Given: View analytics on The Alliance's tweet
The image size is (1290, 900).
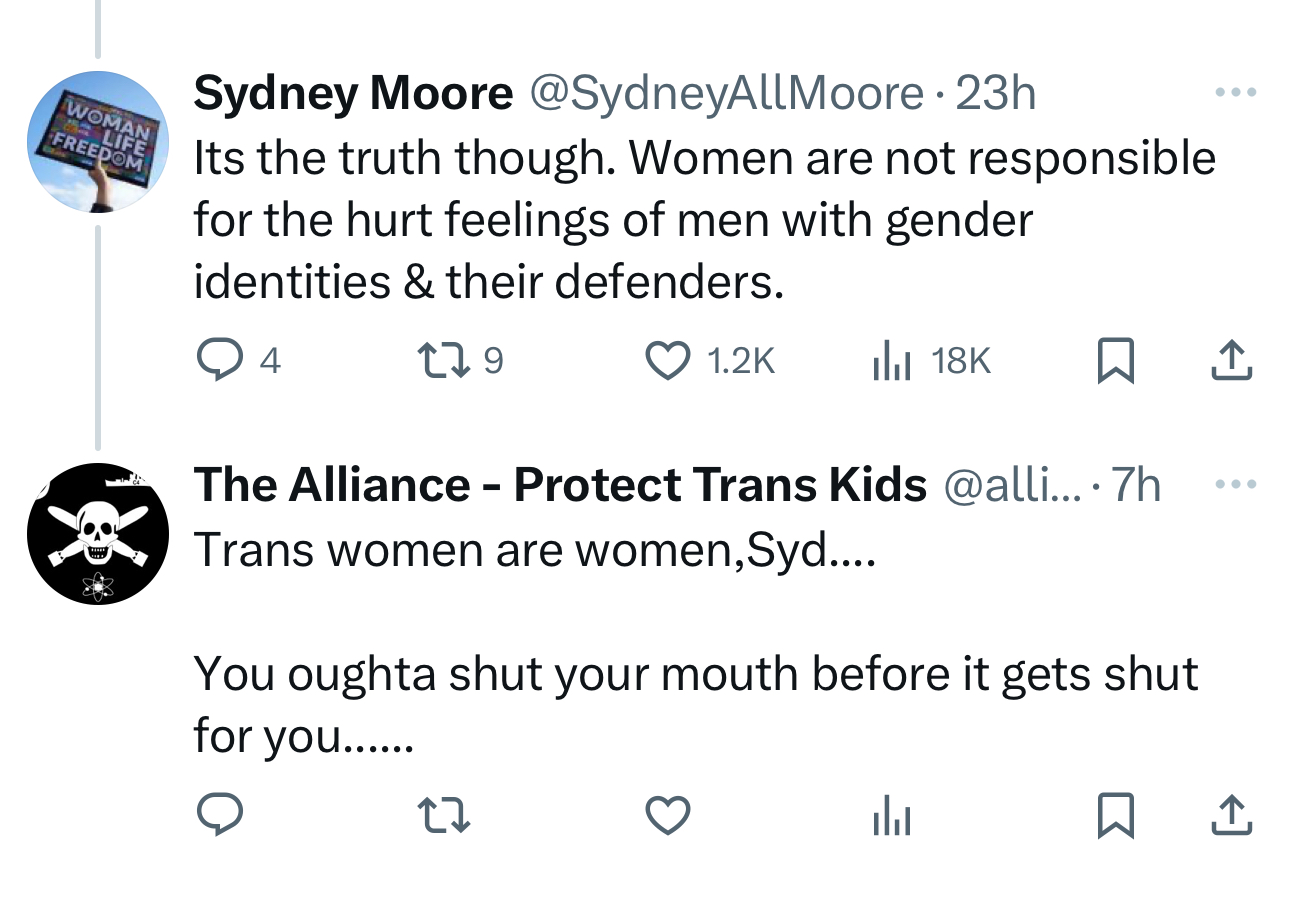Looking at the screenshot, I should tap(889, 815).
